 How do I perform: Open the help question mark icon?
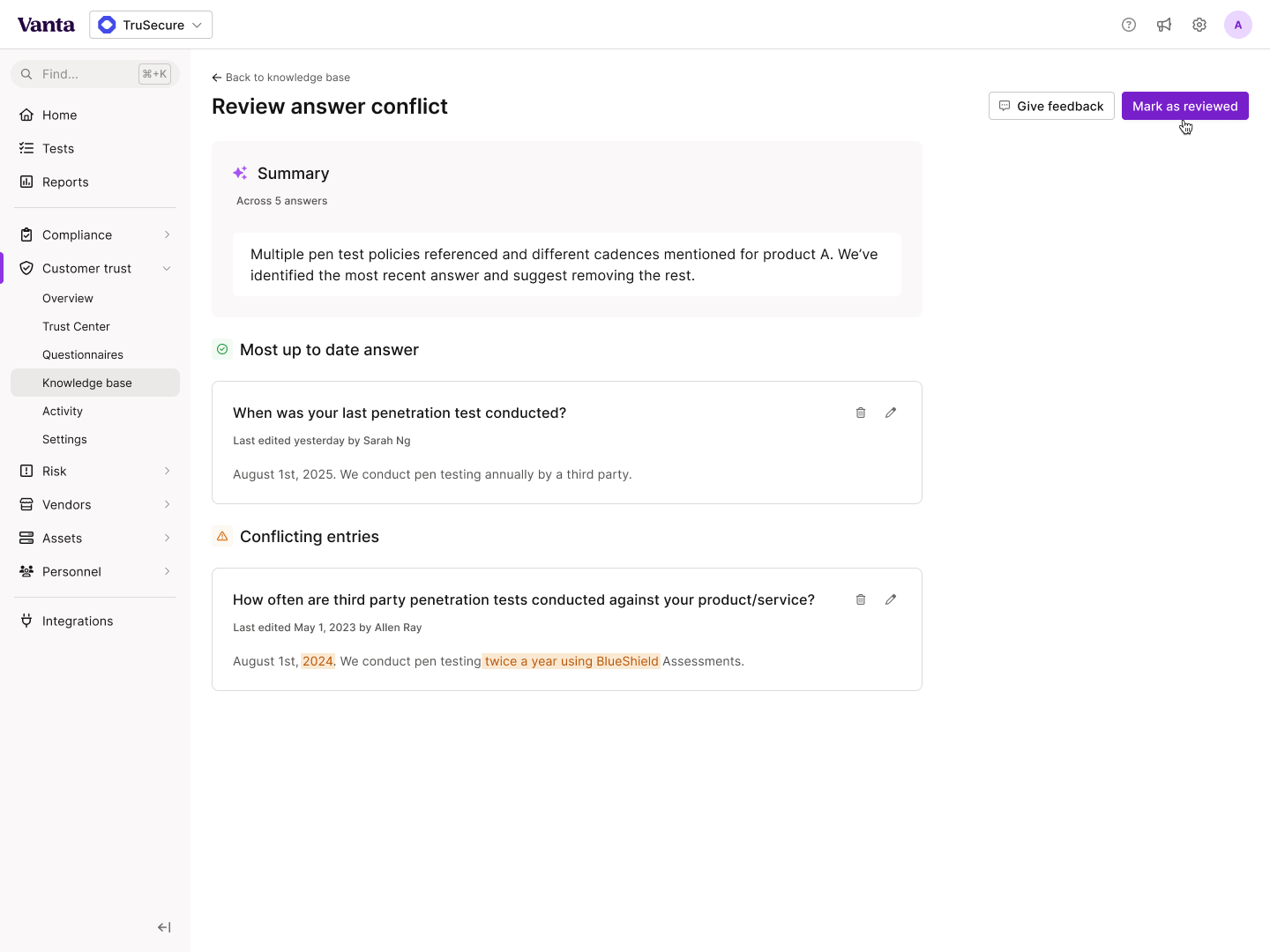tap(1129, 25)
